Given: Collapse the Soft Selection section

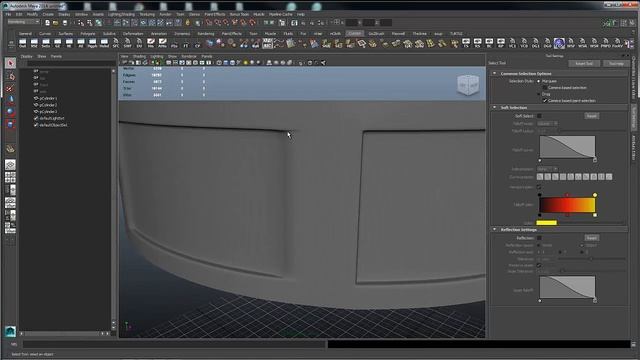Looking at the screenshot, I should [495, 107].
